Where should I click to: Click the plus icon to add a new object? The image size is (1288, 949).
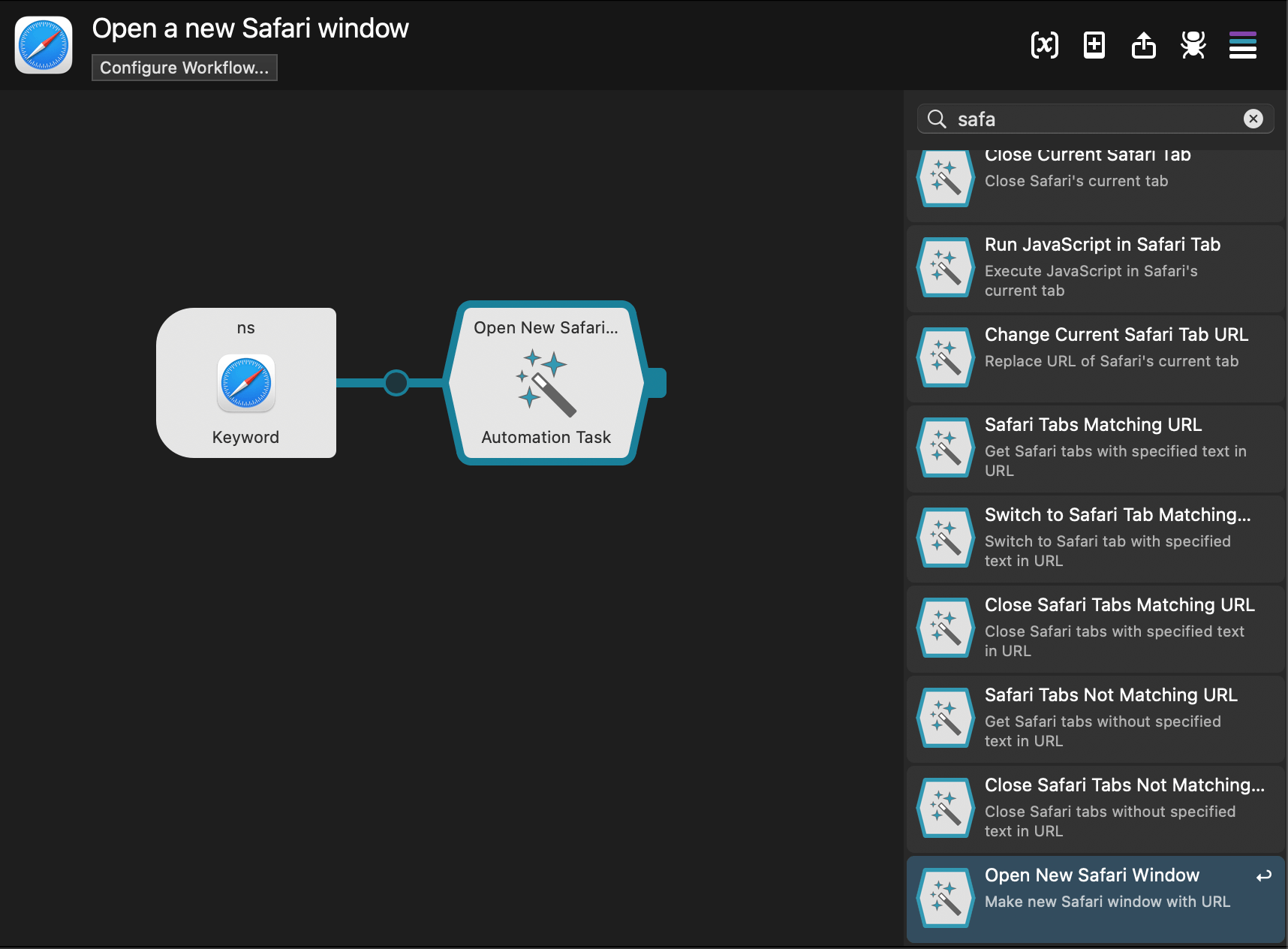pos(1094,45)
